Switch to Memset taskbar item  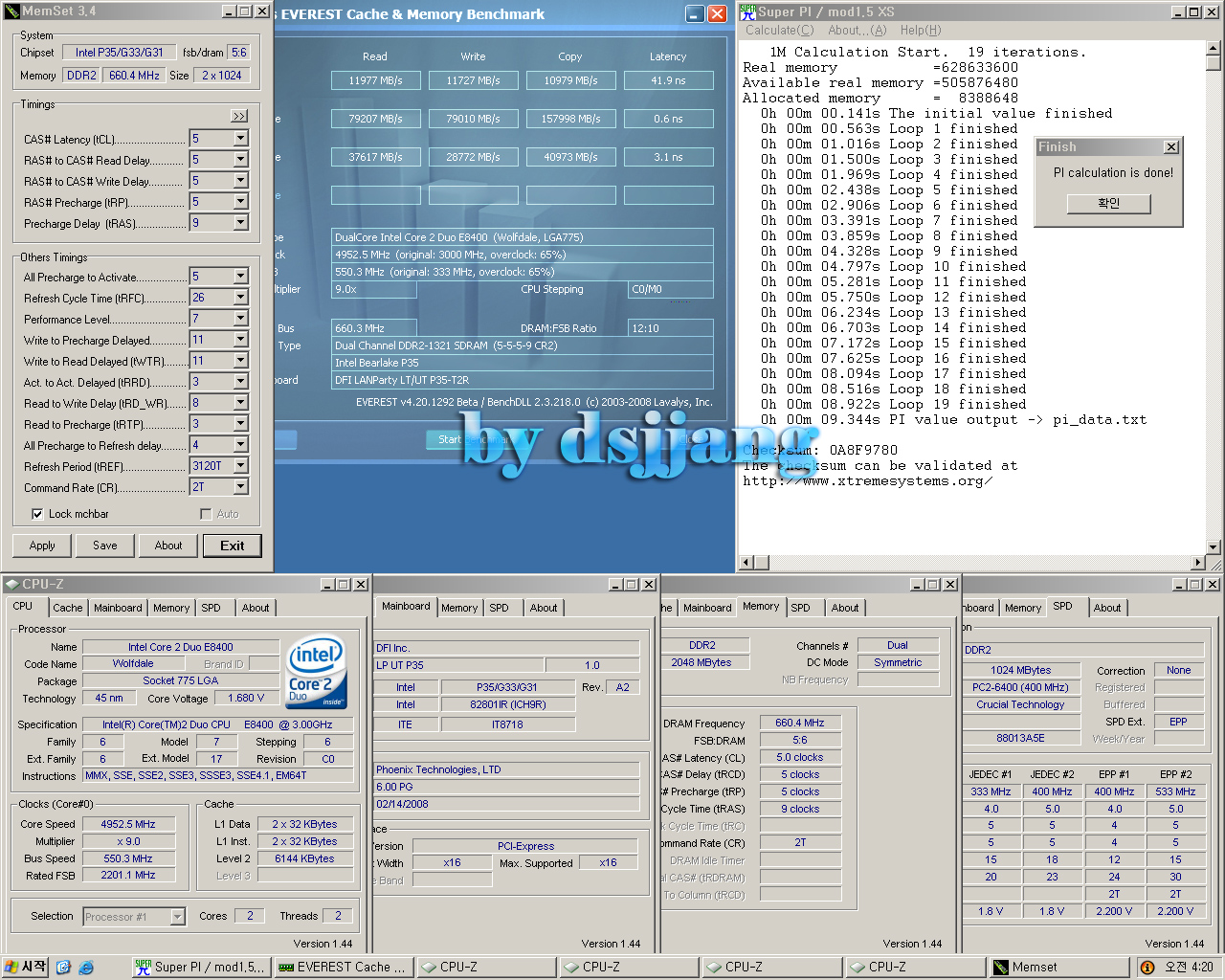(x=1060, y=968)
